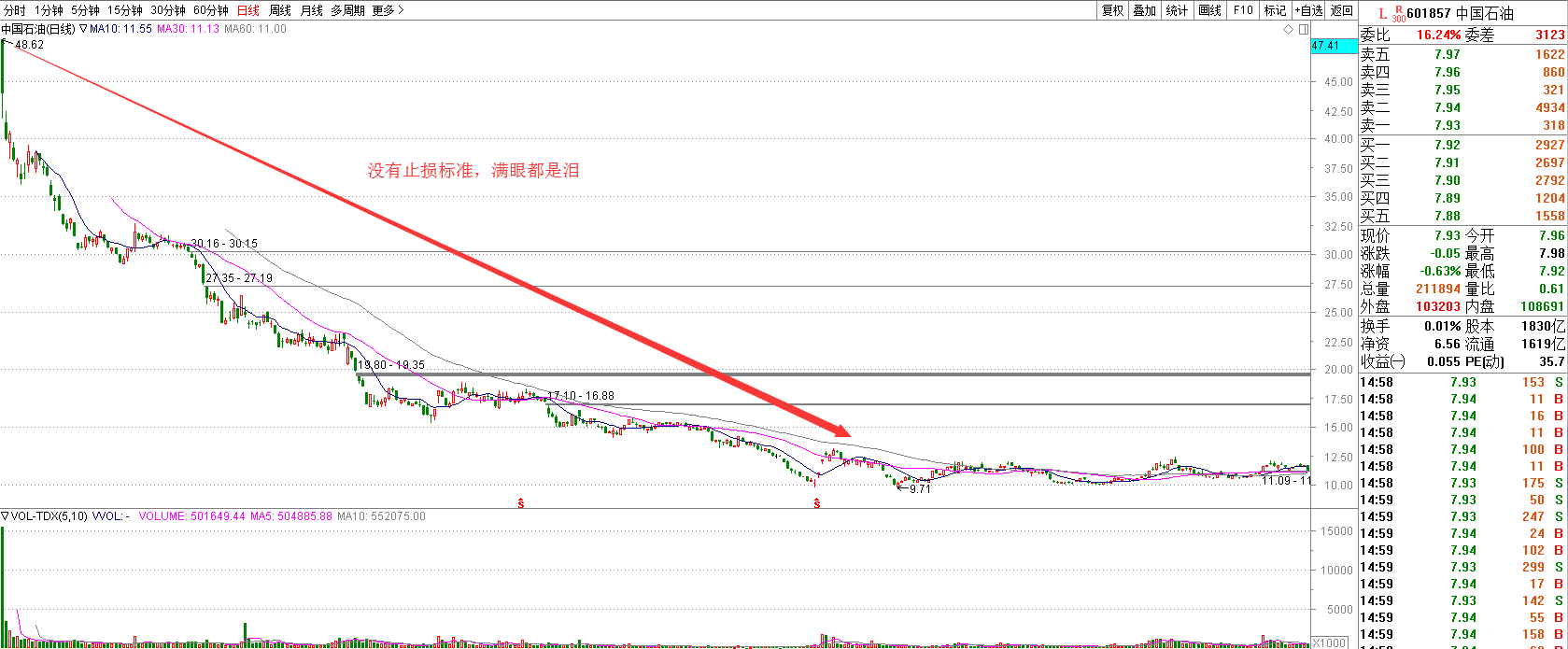1568x649 pixels.
Task: Open F10 company information
Action: pos(1243,10)
